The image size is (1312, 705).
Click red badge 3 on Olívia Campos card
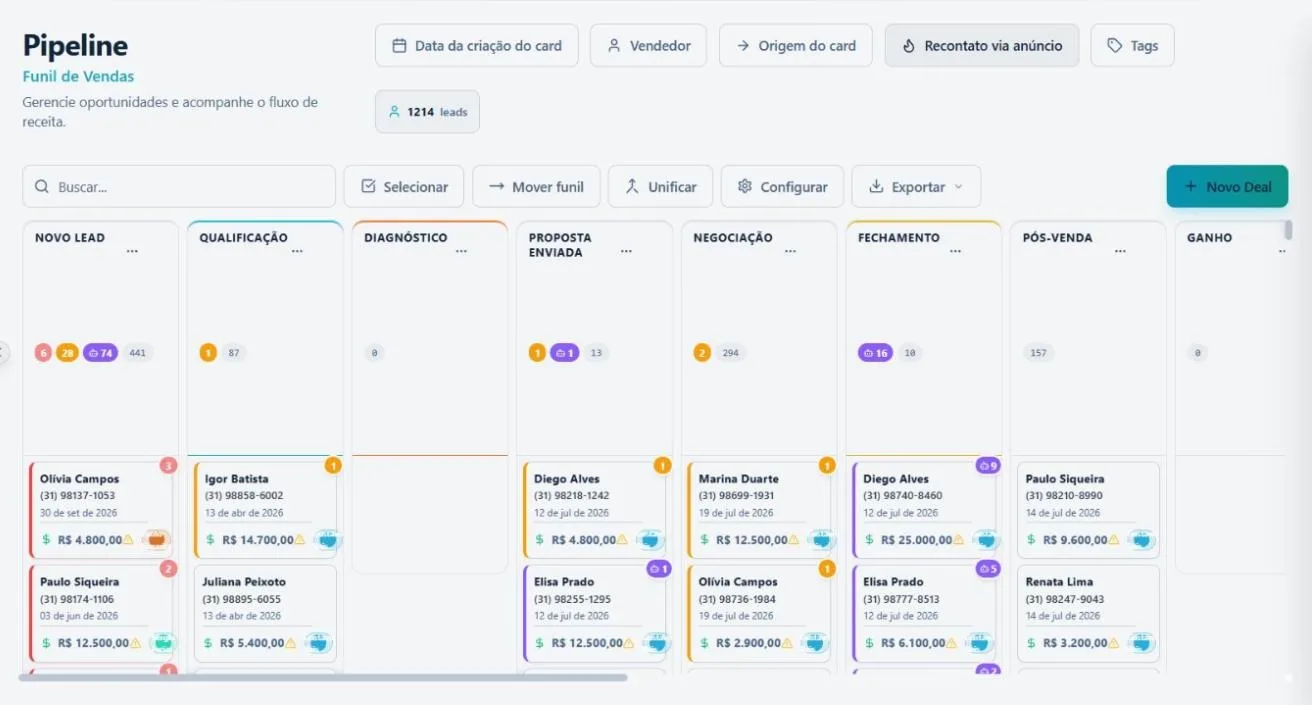[x=169, y=465]
